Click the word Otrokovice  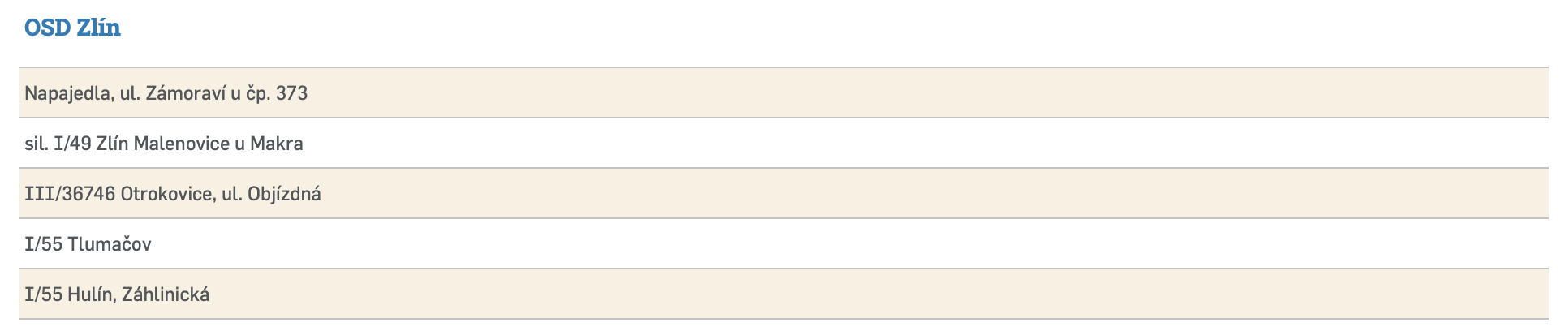(168, 194)
